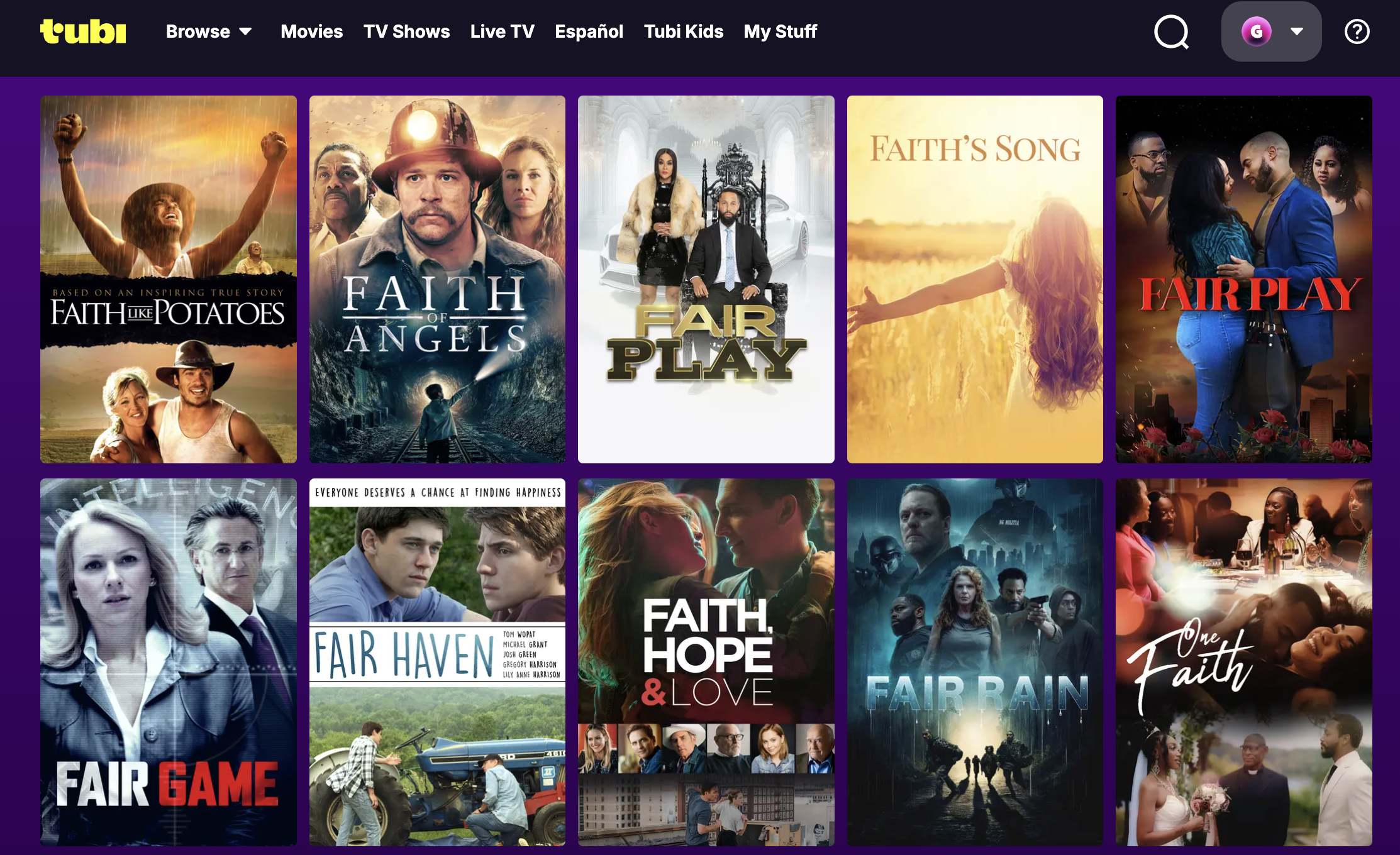Viewport: 1400px width, 855px height.
Task: Select the Faith, Hope & Love poster
Action: click(x=706, y=661)
